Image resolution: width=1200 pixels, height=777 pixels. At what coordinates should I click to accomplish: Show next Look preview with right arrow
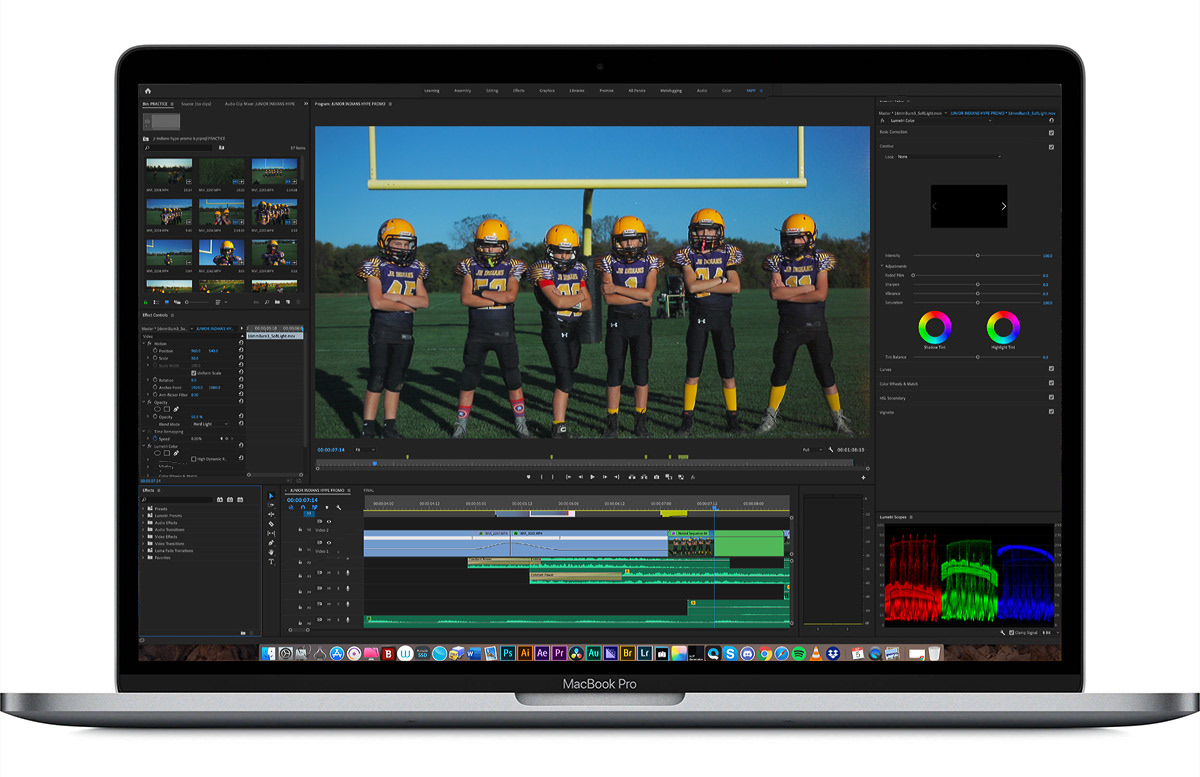click(x=1004, y=206)
